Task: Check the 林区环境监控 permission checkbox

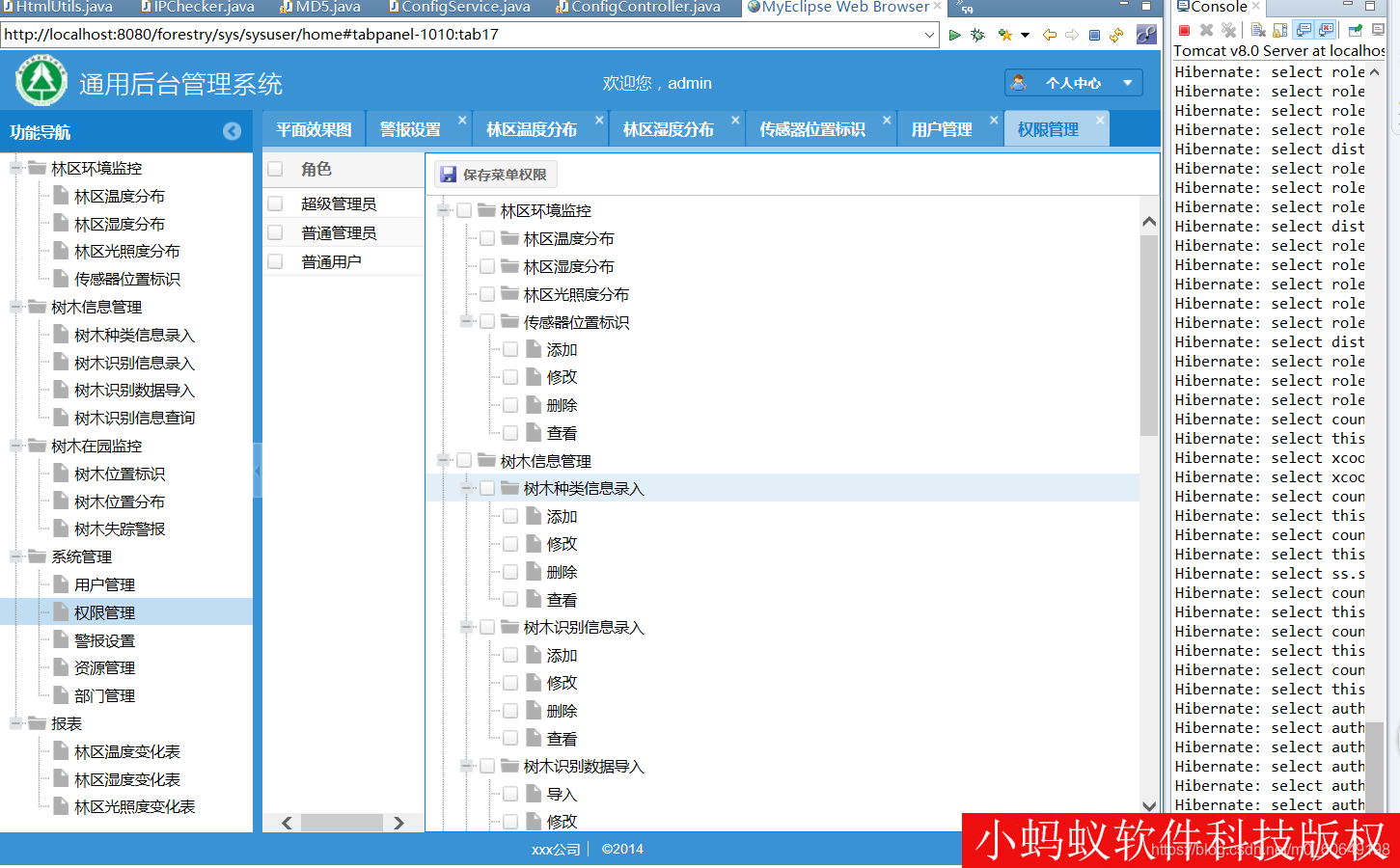Action: point(464,210)
